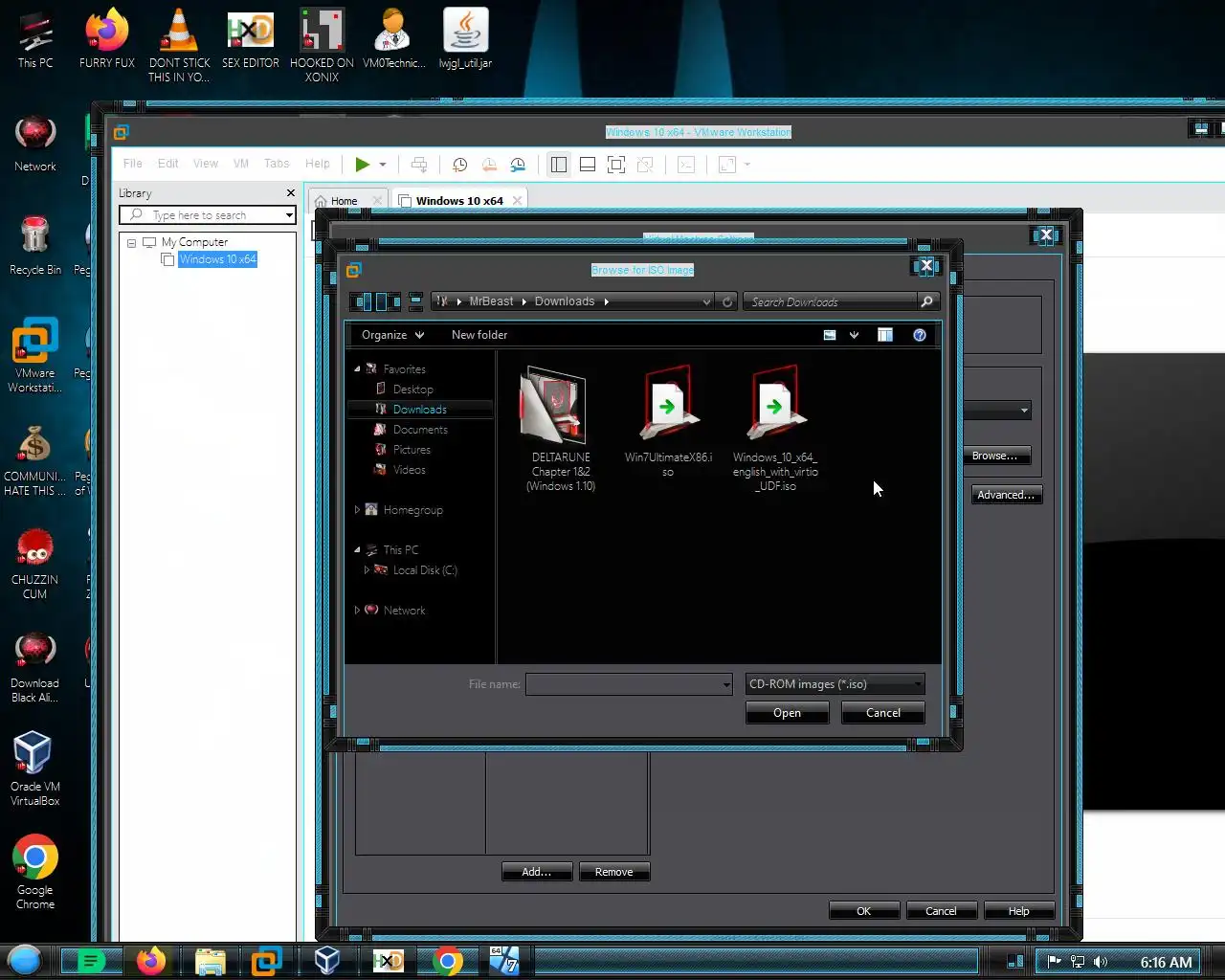1225x980 pixels.
Task: Open Google Chrome from taskbar
Action: (x=447, y=960)
